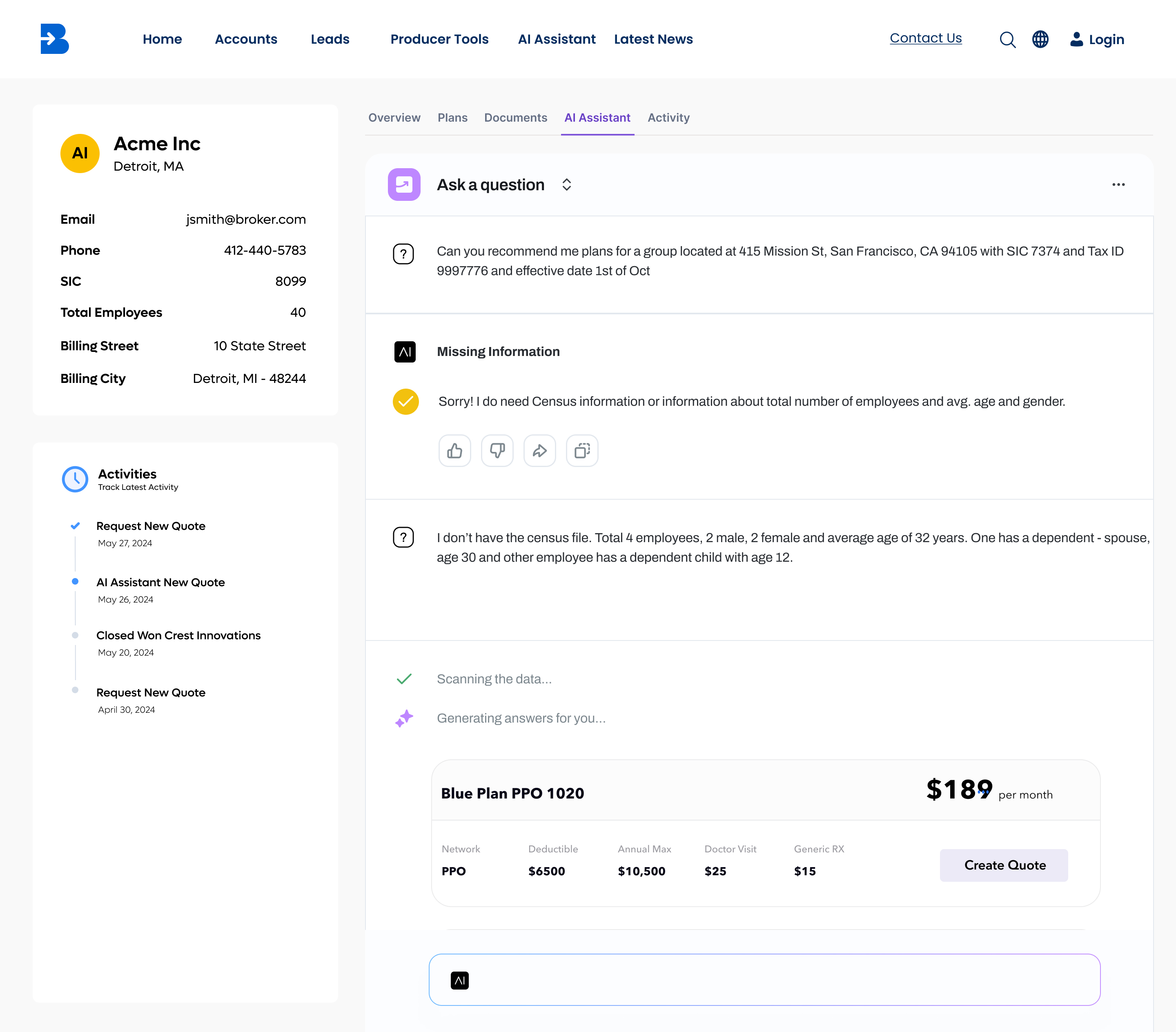Click the Acme Inc company name
This screenshot has width=1176, height=1032.
157,143
